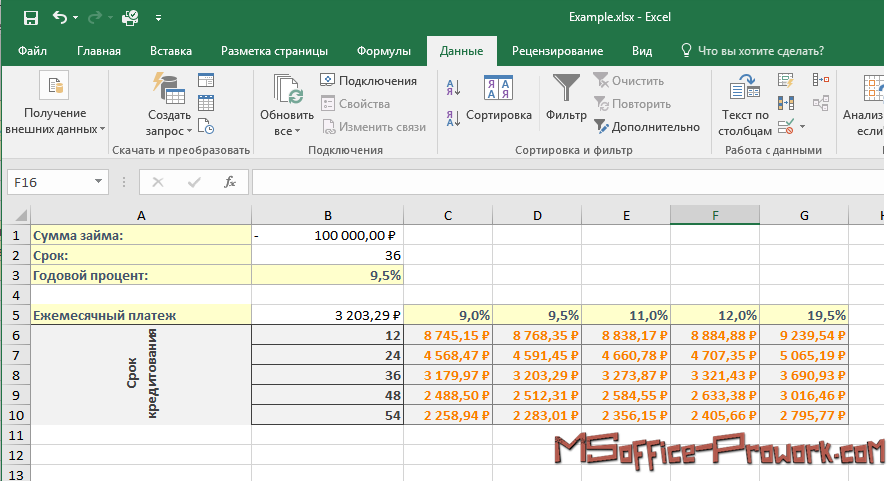This screenshot has height=481, width=887.
Task: Select cell B5 with monthly payment value
Action: (x=327, y=315)
